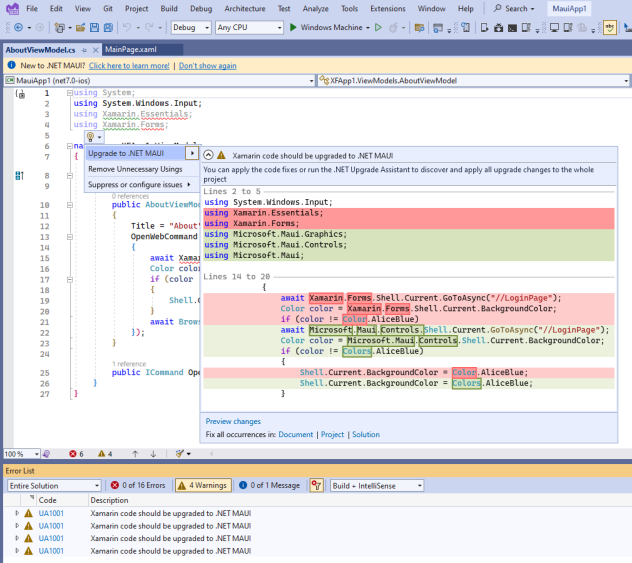Click the Save All toolbar icon
The image size is (632, 563).
point(108,28)
